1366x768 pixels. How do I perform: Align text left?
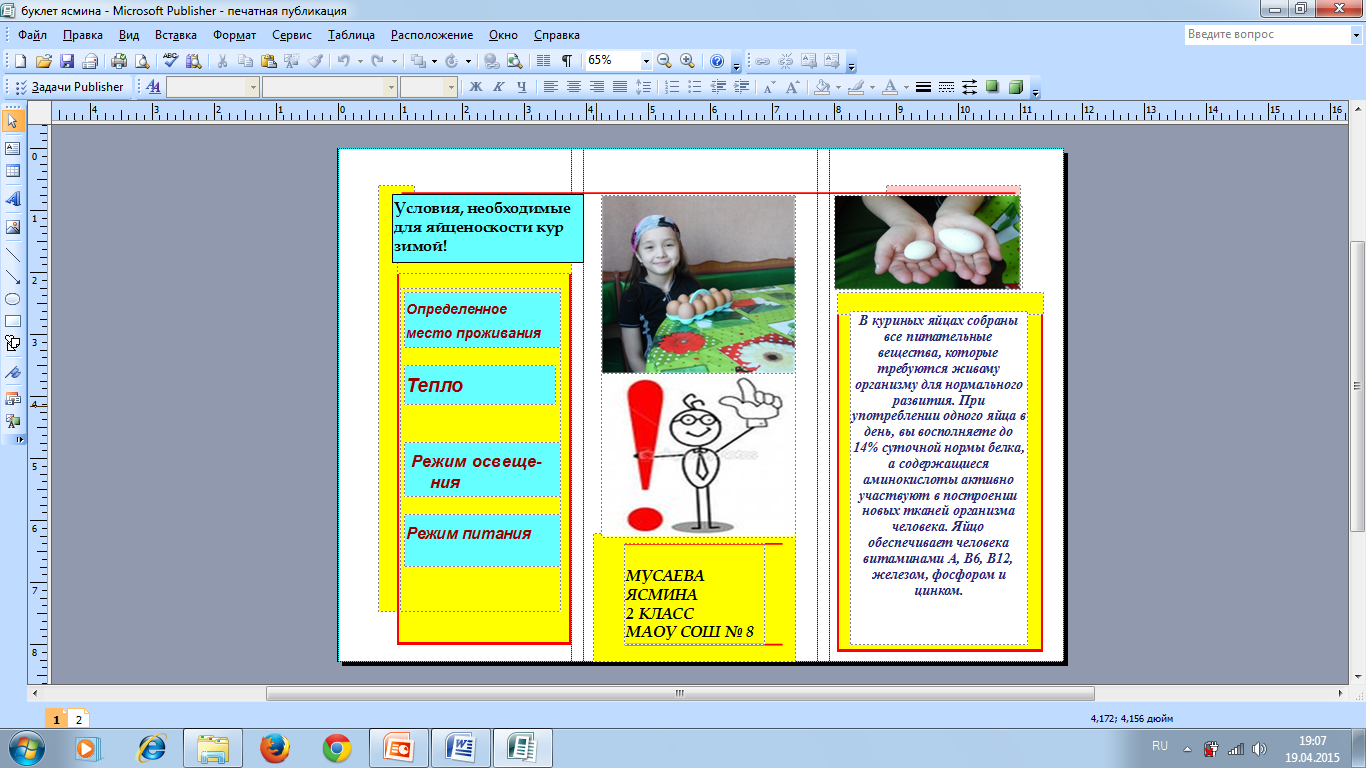[x=550, y=87]
